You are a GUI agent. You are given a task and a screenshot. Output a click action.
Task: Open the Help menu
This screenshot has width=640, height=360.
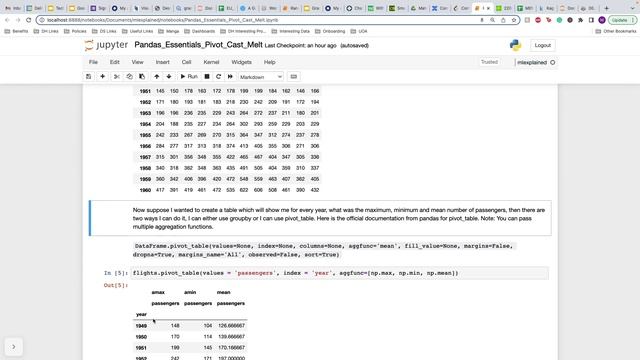269,62
